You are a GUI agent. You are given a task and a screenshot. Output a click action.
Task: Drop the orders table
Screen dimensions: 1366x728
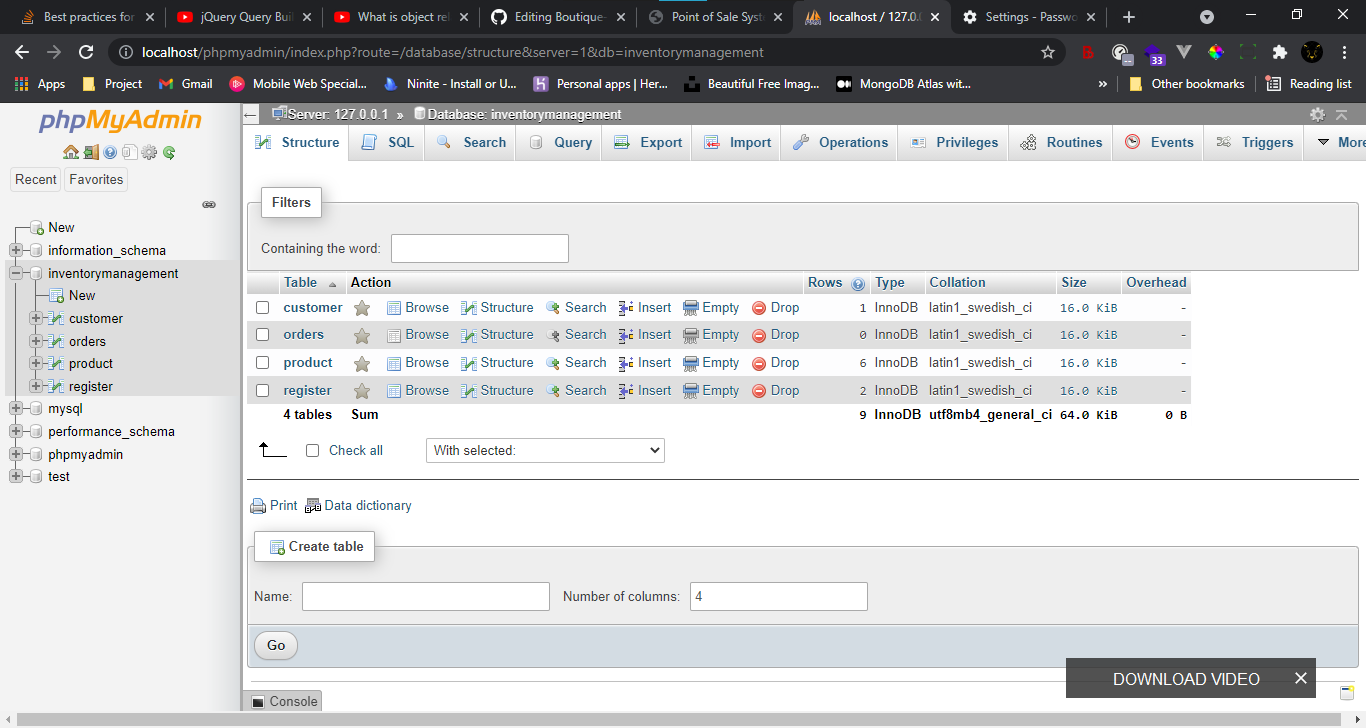click(775, 335)
